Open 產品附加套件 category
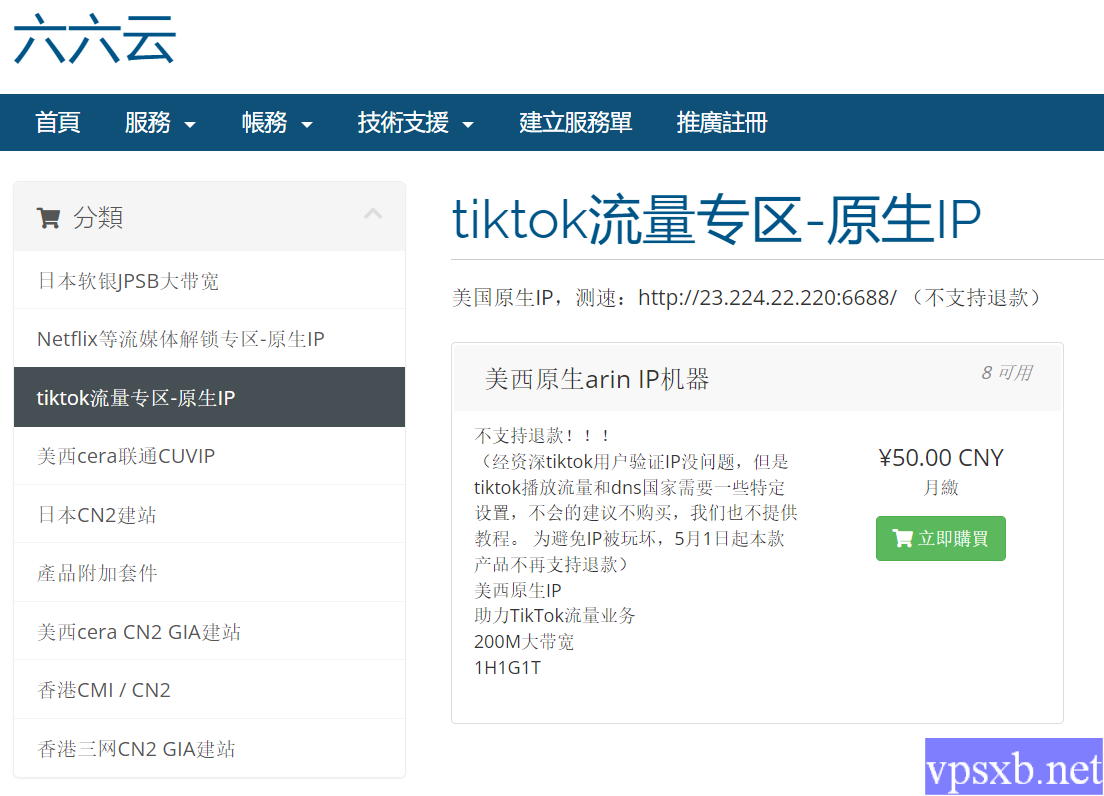The height and width of the screenshot is (796, 1104). pyautogui.click(x=97, y=573)
